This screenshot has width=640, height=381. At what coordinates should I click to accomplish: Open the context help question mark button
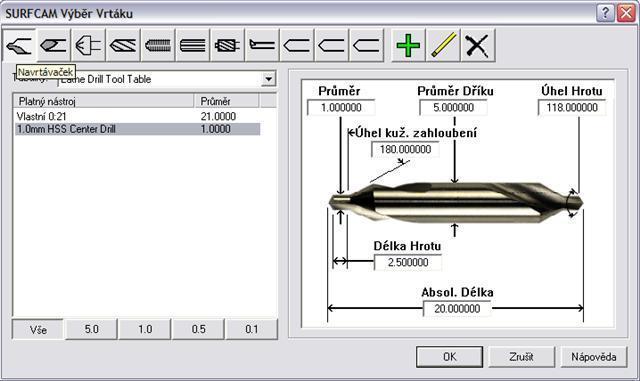point(605,13)
